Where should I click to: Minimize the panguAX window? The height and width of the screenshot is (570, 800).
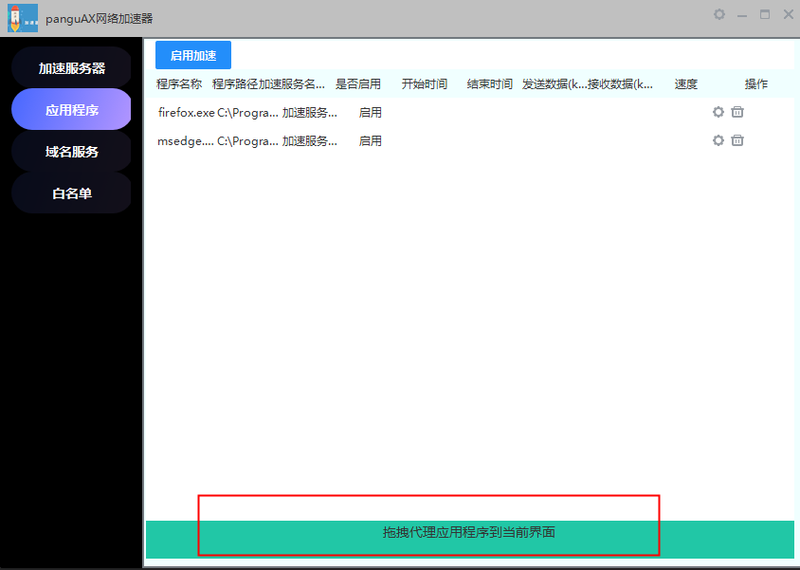(742, 15)
